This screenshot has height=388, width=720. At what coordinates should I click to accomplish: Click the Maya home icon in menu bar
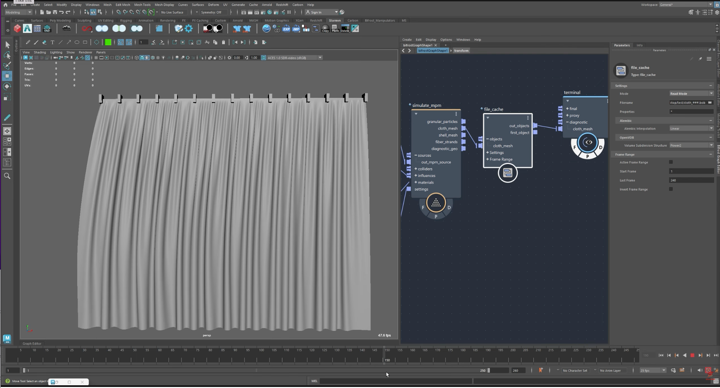(6, 5)
